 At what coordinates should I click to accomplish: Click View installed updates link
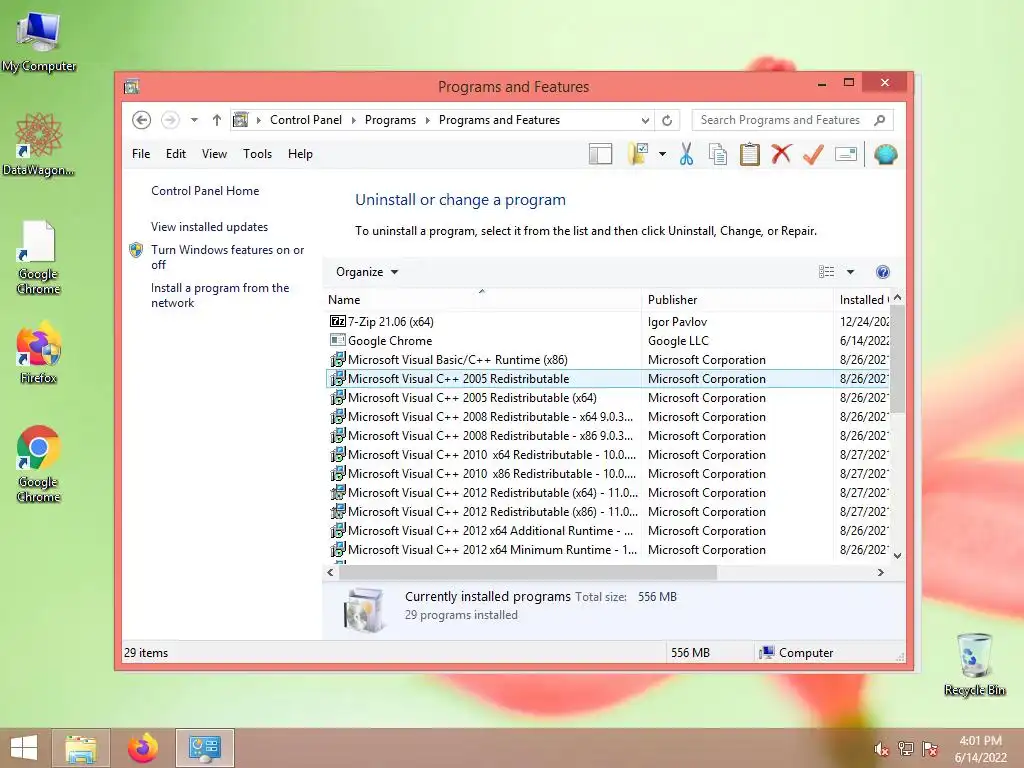click(x=210, y=227)
